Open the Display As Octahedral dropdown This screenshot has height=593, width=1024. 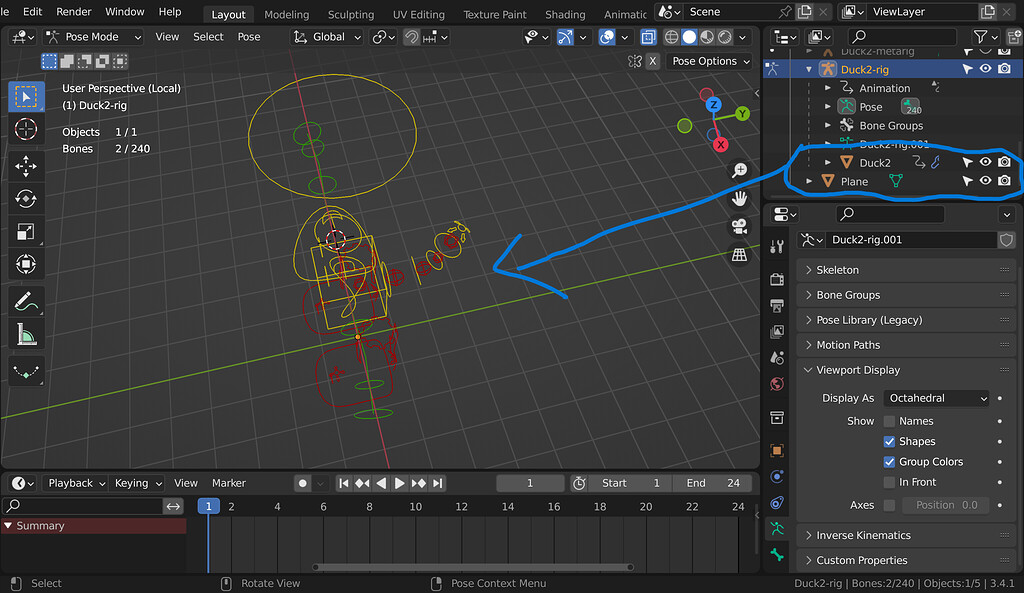coord(937,398)
